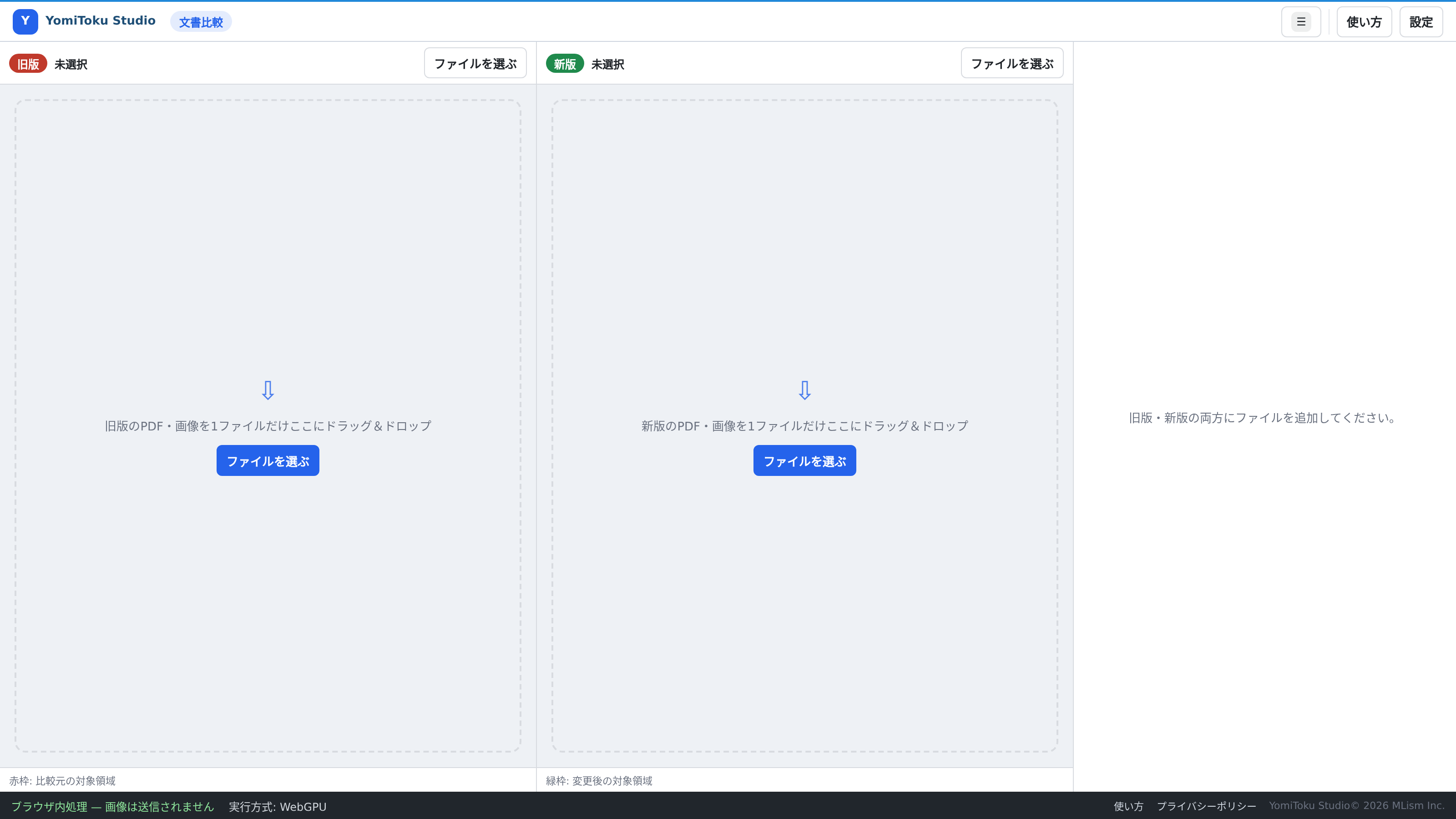Open the 使い方 button in the header
This screenshot has width=1456, height=819.
[x=1364, y=22]
